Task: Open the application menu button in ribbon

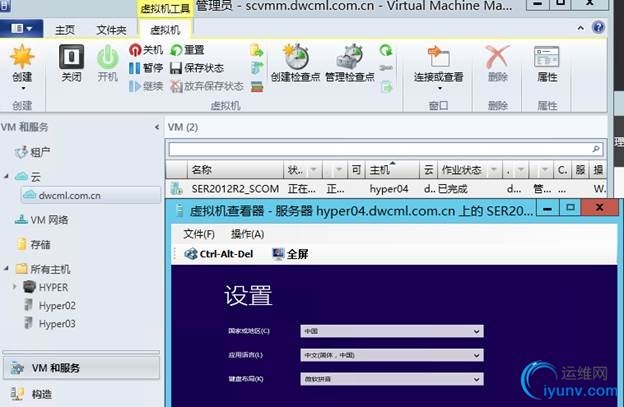Action: [x=21, y=29]
